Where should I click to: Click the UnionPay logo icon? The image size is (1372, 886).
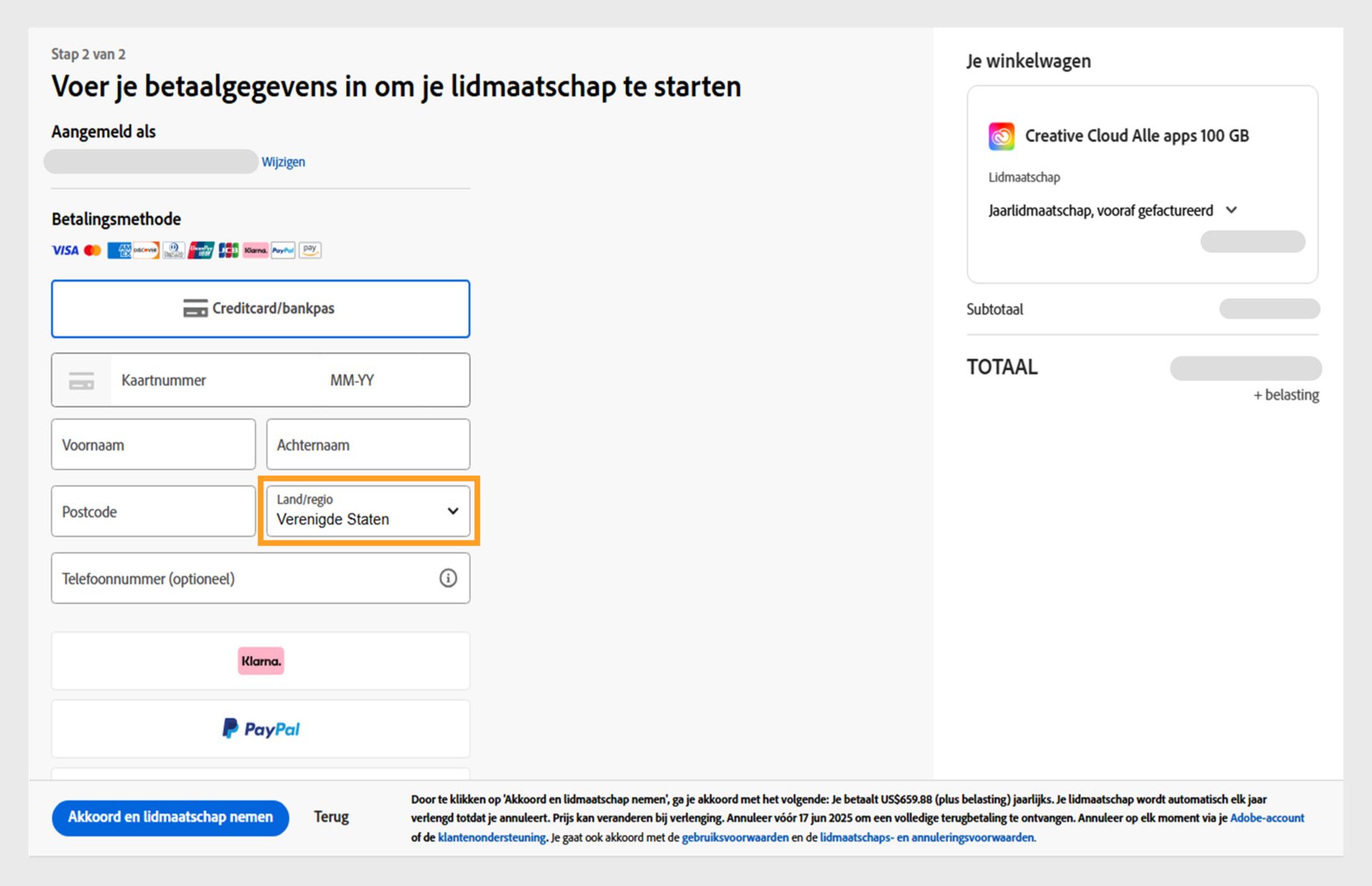point(201,250)
